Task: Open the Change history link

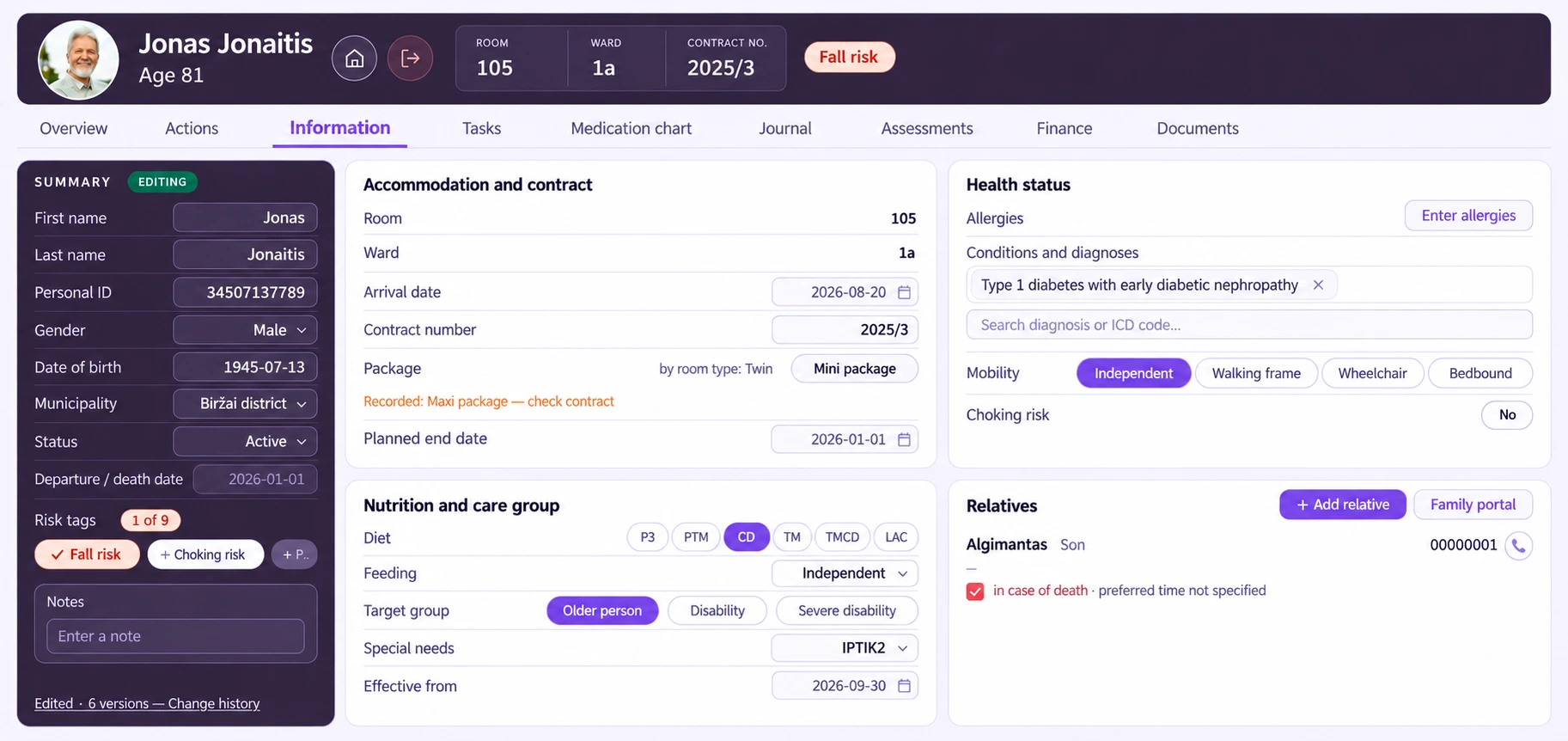Action: [x=214, y=703]
